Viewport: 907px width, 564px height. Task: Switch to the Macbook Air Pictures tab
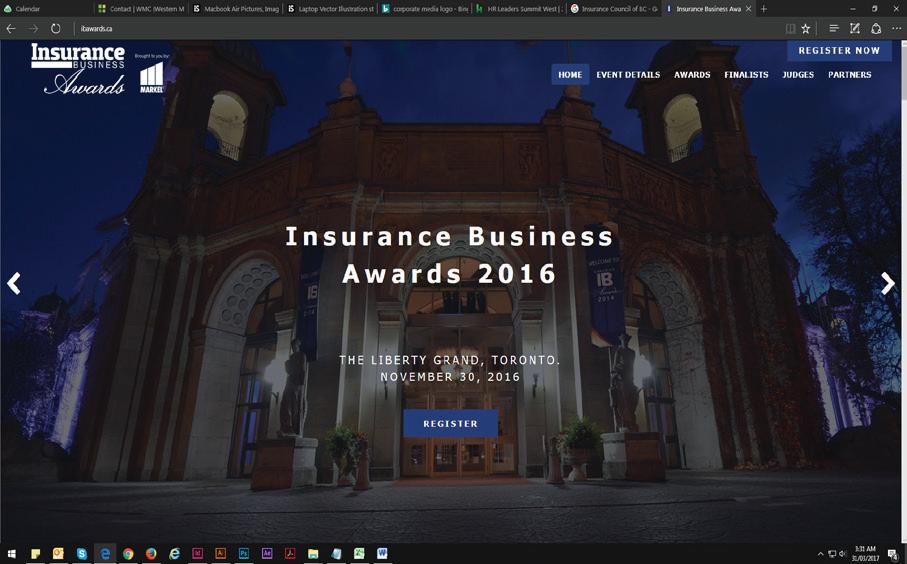coord(236,9)
